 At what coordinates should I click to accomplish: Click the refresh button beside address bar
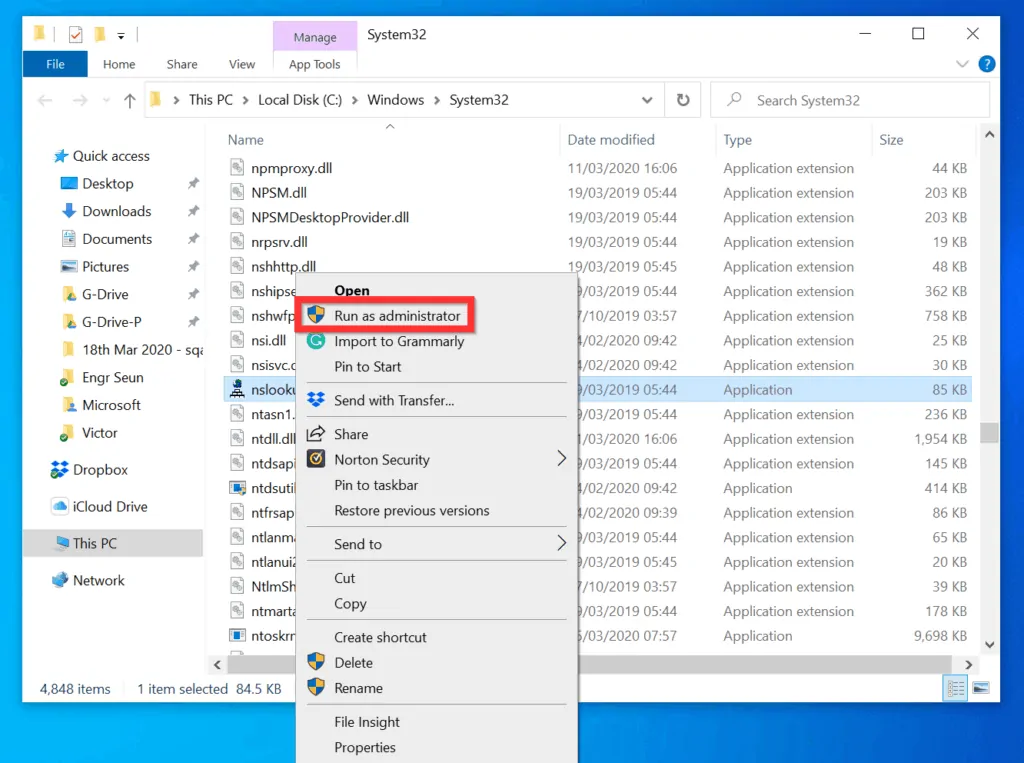pyautogui.click(x=683, y=100)
